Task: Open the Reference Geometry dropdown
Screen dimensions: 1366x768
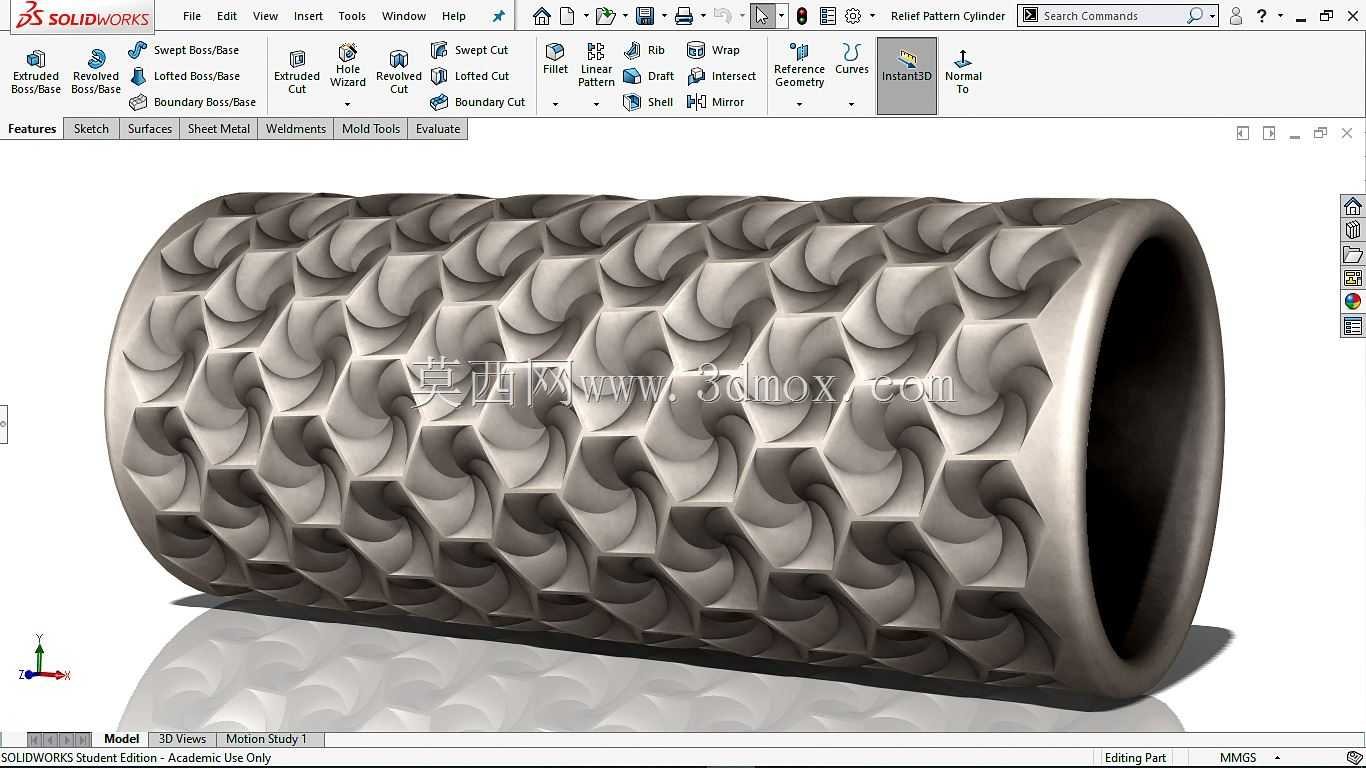Action: (x=799, y=104)
